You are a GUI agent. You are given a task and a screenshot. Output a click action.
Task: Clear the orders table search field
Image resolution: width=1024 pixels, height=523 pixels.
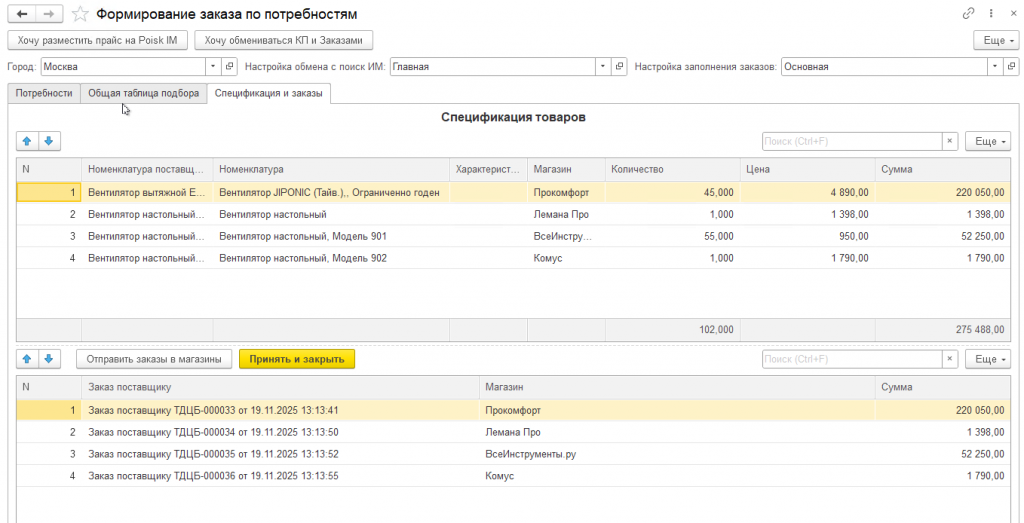coord(950,358)
